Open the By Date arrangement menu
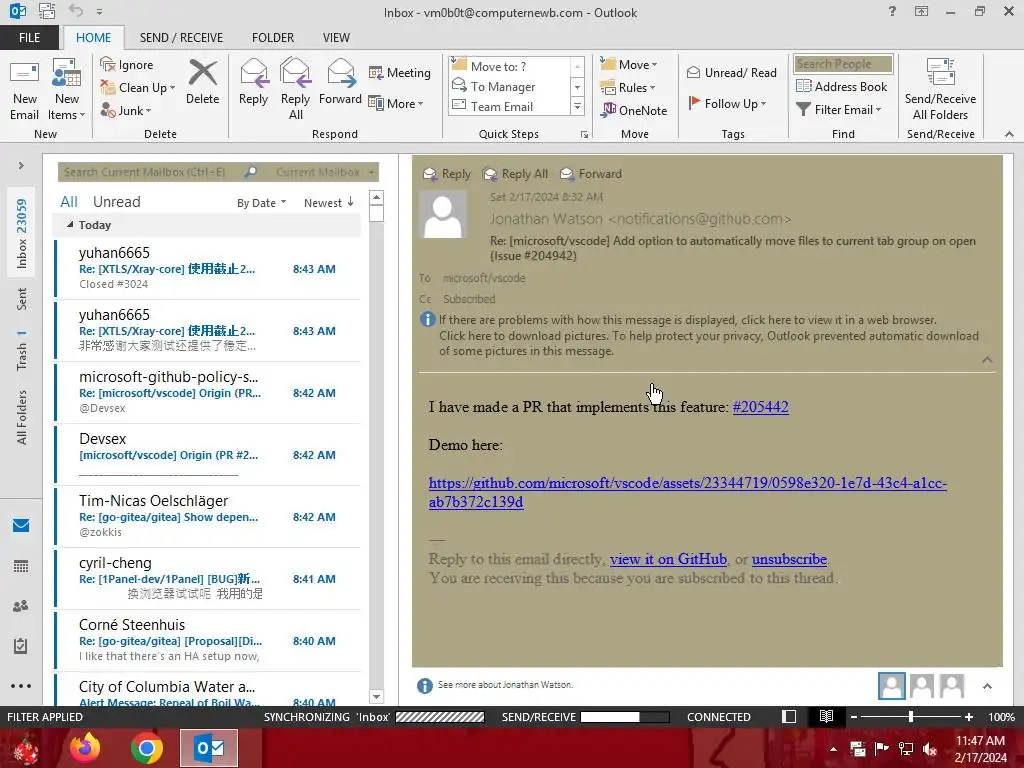This screenshot has height=768, width=1024. click(x=261, y=203)
